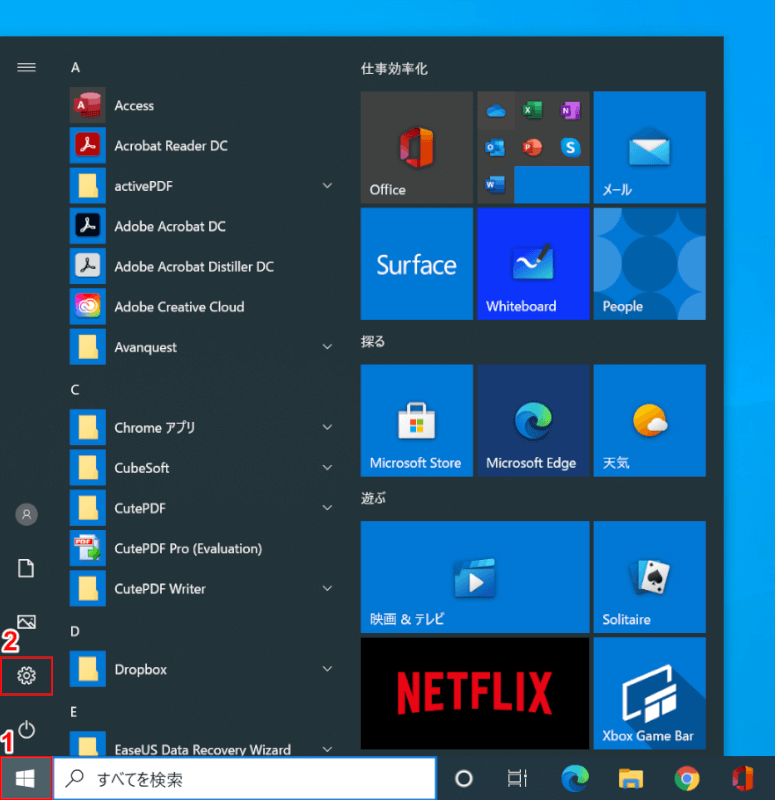Jump to letter D section header
The height and width of the screenshot is (800, 775).
pos(75,632)
